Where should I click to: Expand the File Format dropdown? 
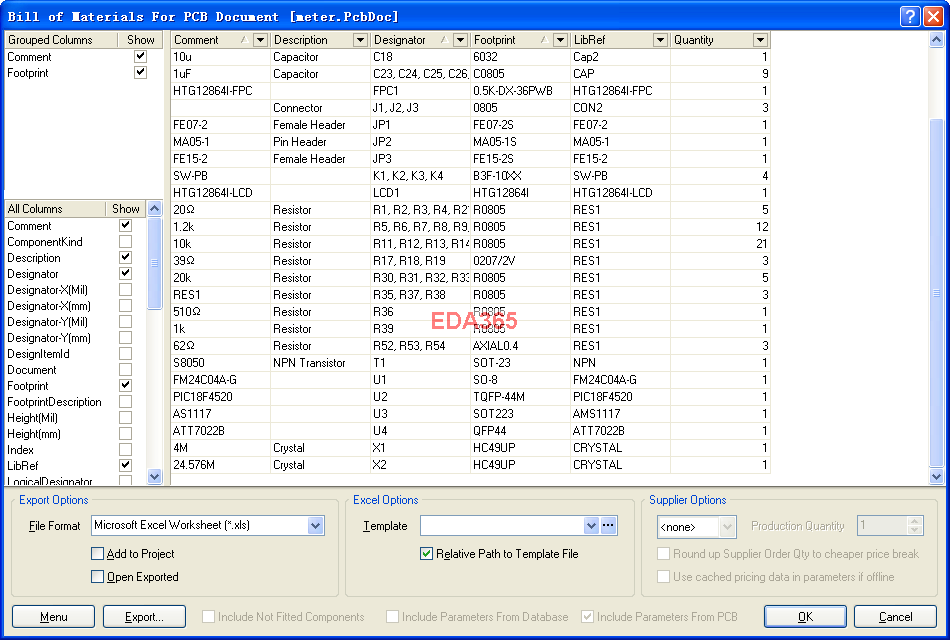(x=316, y=526)
